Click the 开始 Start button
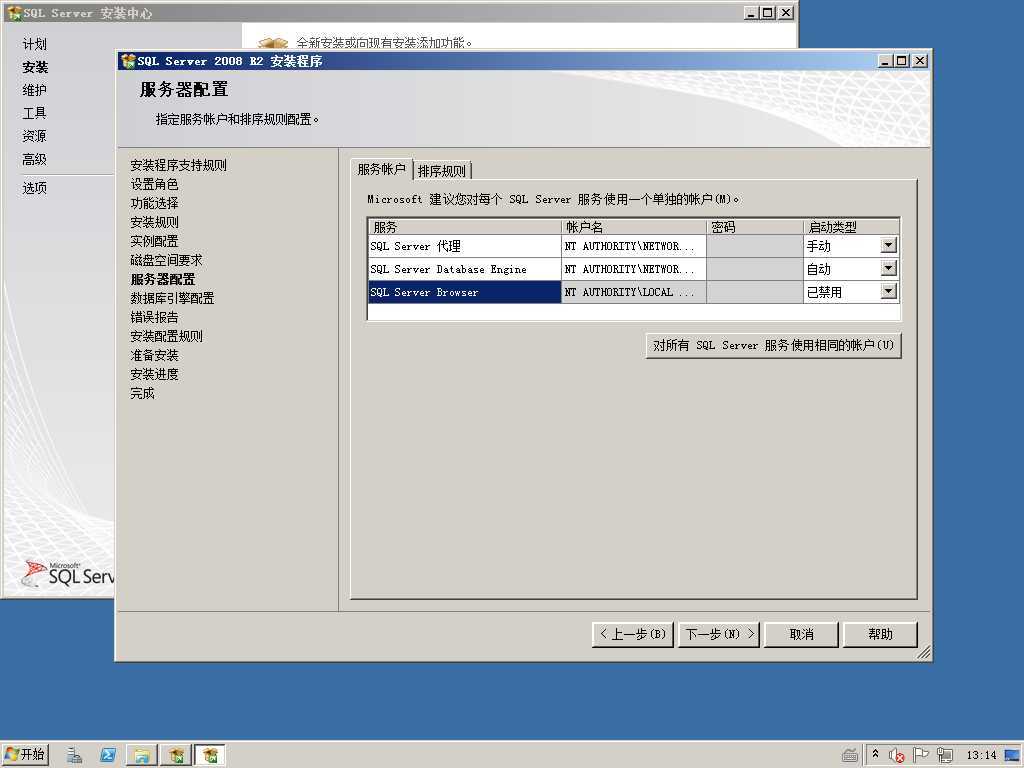This screenshot has height=768, width=1024. pos(25,755)
